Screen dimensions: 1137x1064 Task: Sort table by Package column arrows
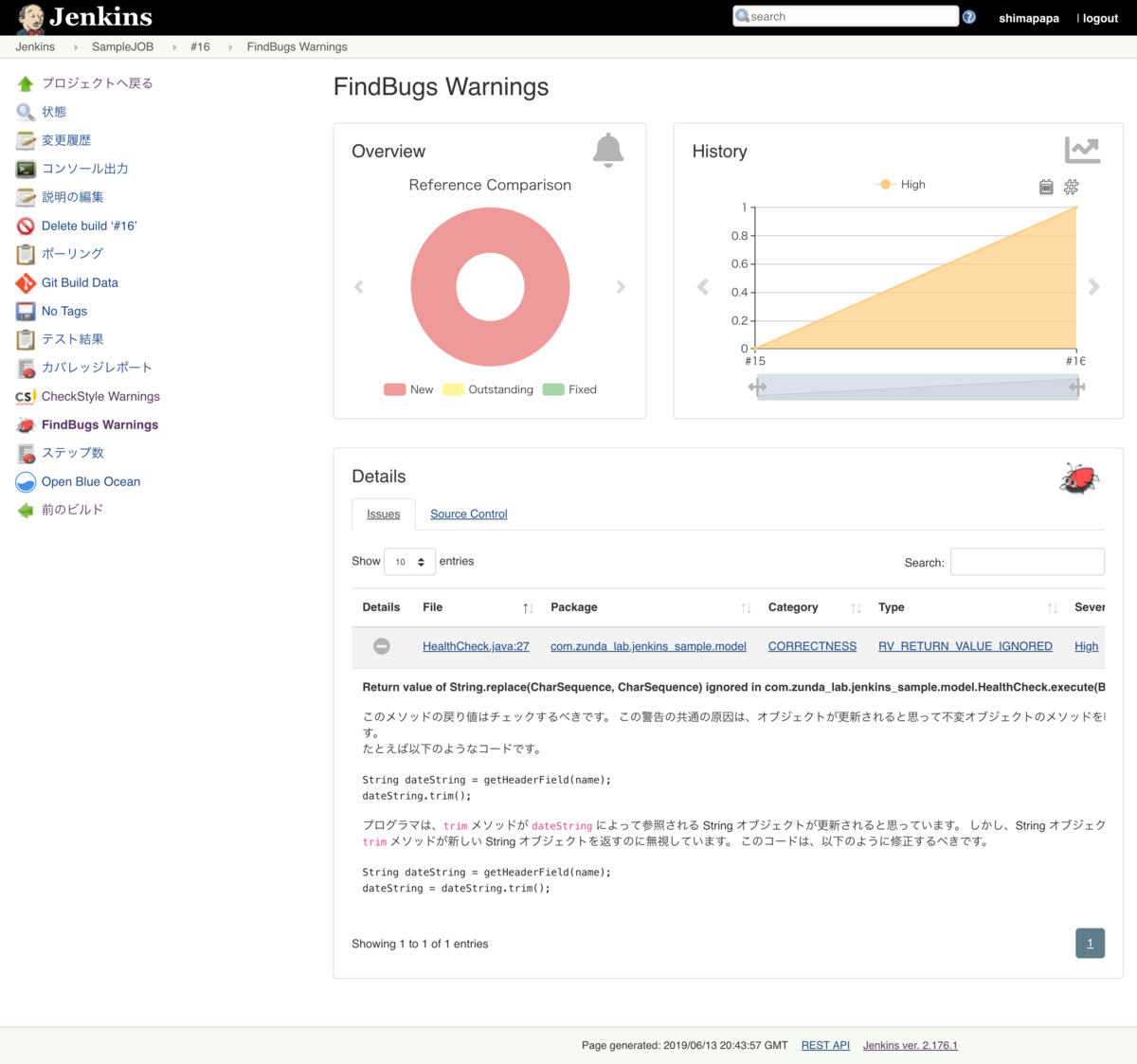click(x=746, y=608)
